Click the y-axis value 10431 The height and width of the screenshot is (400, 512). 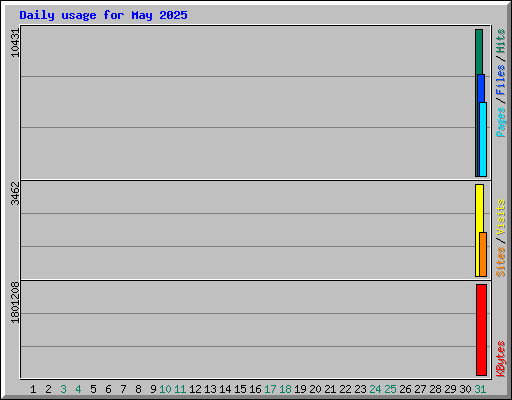click(x=15, y=43)
